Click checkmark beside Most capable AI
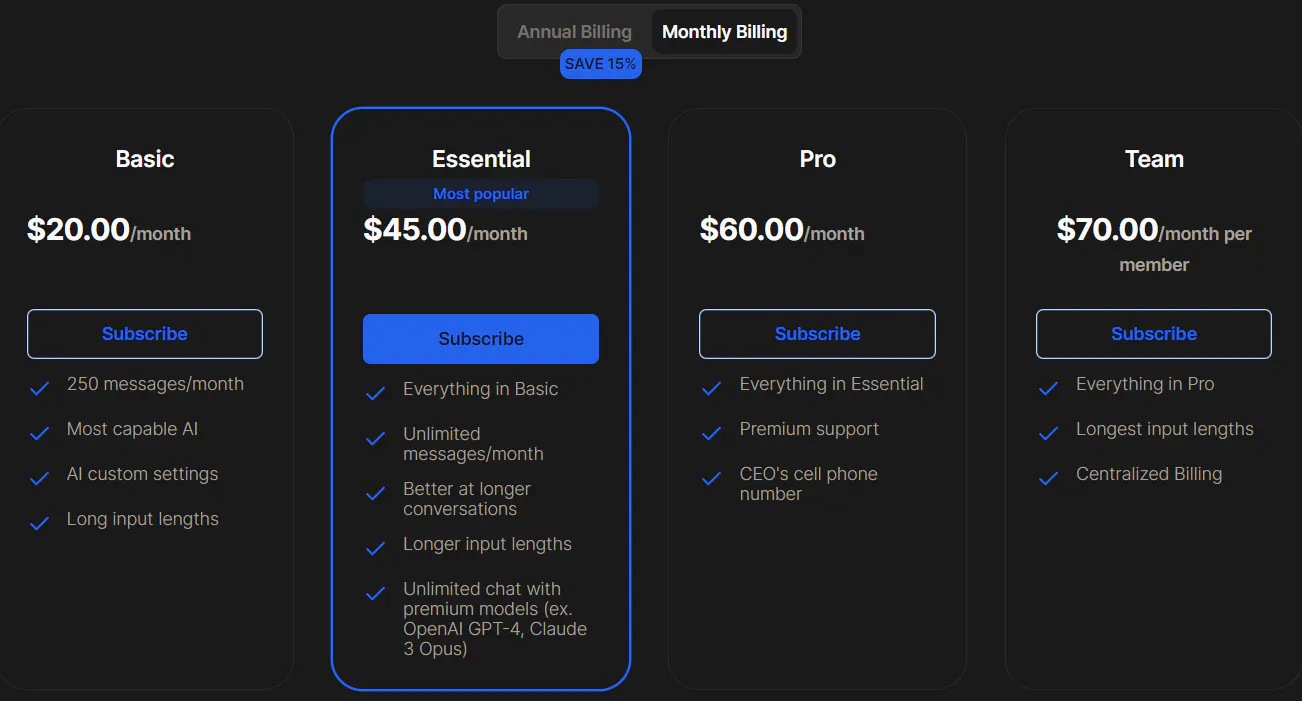Image resolution: width=1302 pixels, height=701 pixels. click(40, 433)
